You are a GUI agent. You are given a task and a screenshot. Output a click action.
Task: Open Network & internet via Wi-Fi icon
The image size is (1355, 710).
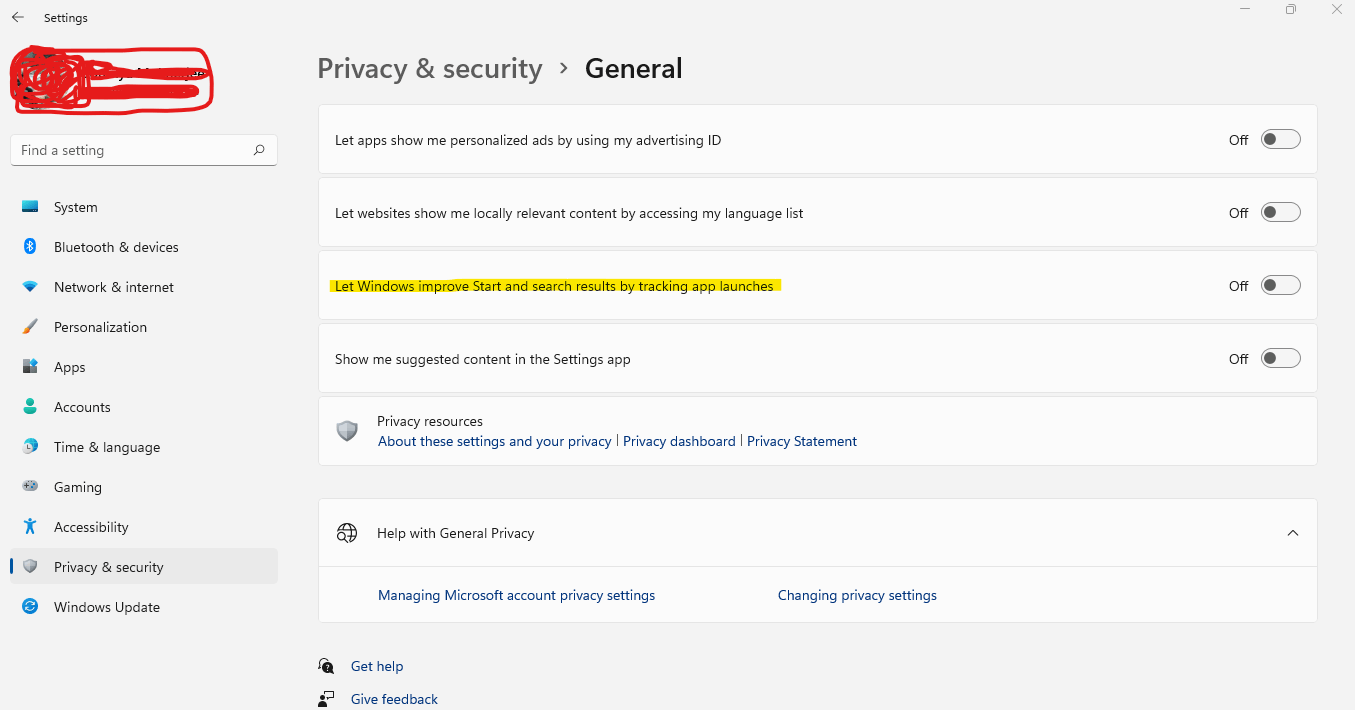click(x=30, y=287)
